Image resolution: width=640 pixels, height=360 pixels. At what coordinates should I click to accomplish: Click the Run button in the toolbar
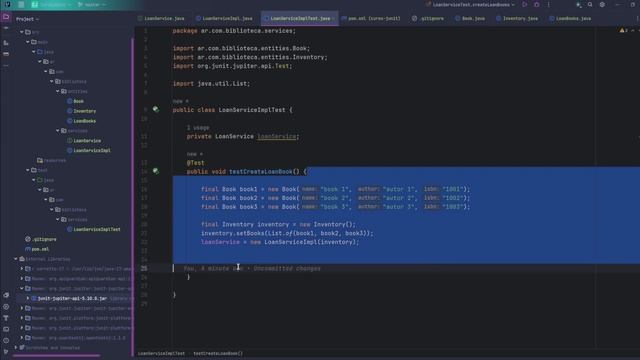click(x=524, y=4)
